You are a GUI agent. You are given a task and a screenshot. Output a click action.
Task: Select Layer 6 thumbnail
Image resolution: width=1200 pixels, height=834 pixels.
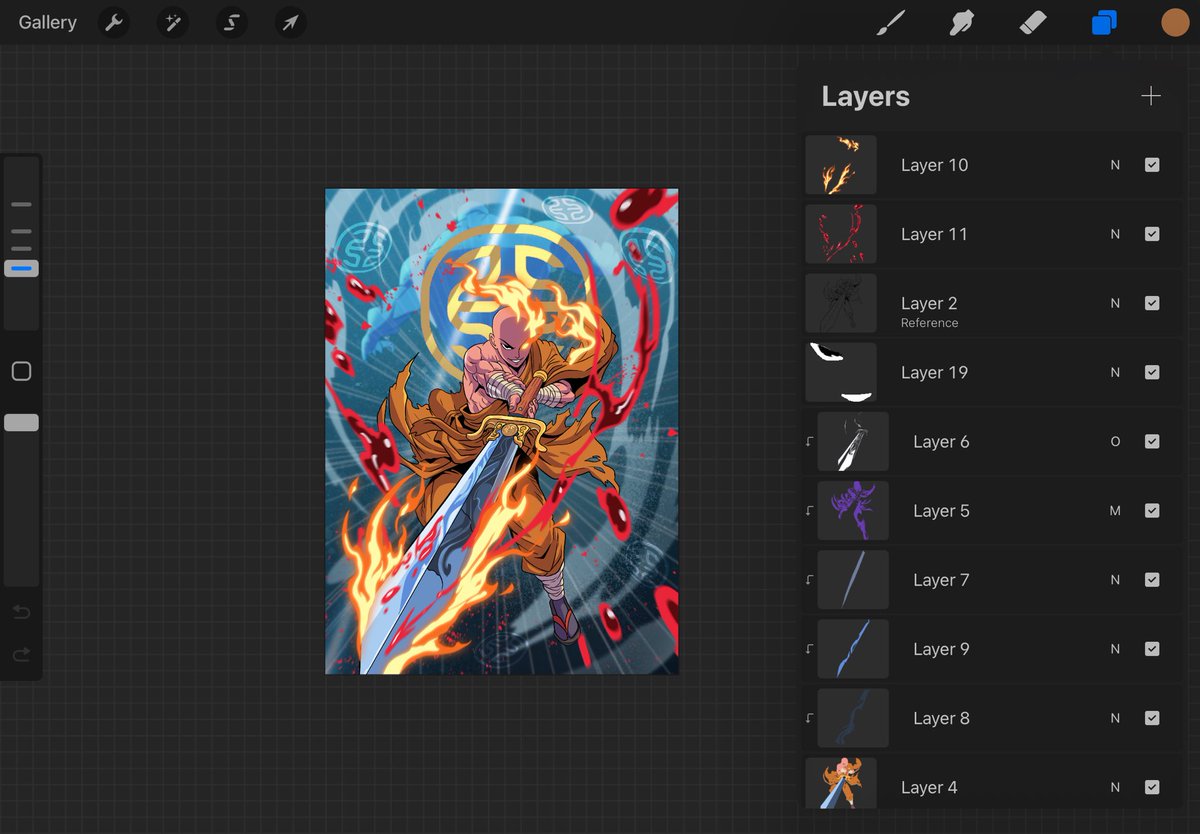coord(853,441)
